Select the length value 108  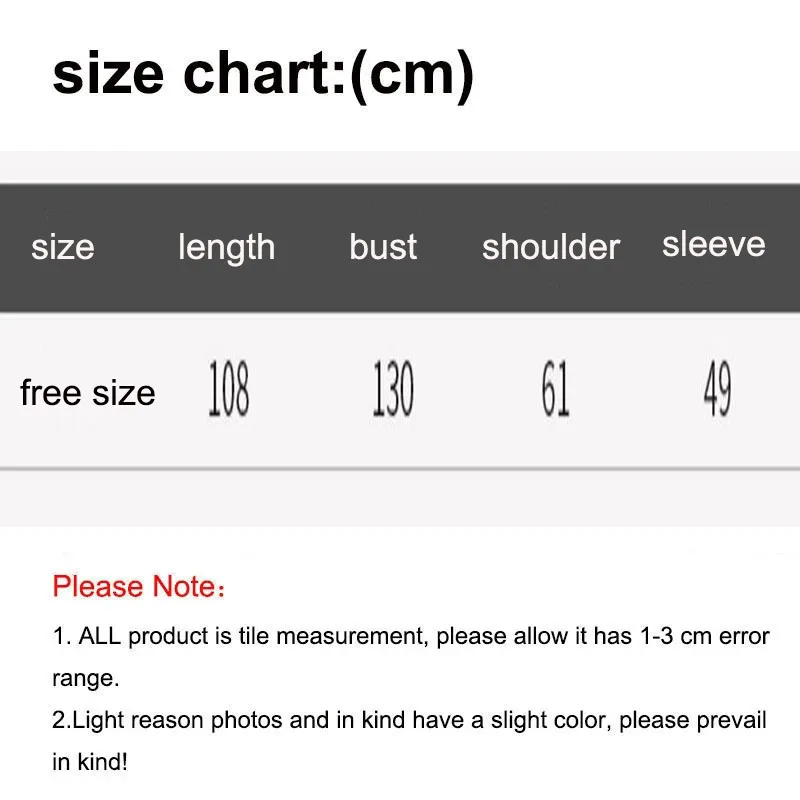(x=228, y=390)
